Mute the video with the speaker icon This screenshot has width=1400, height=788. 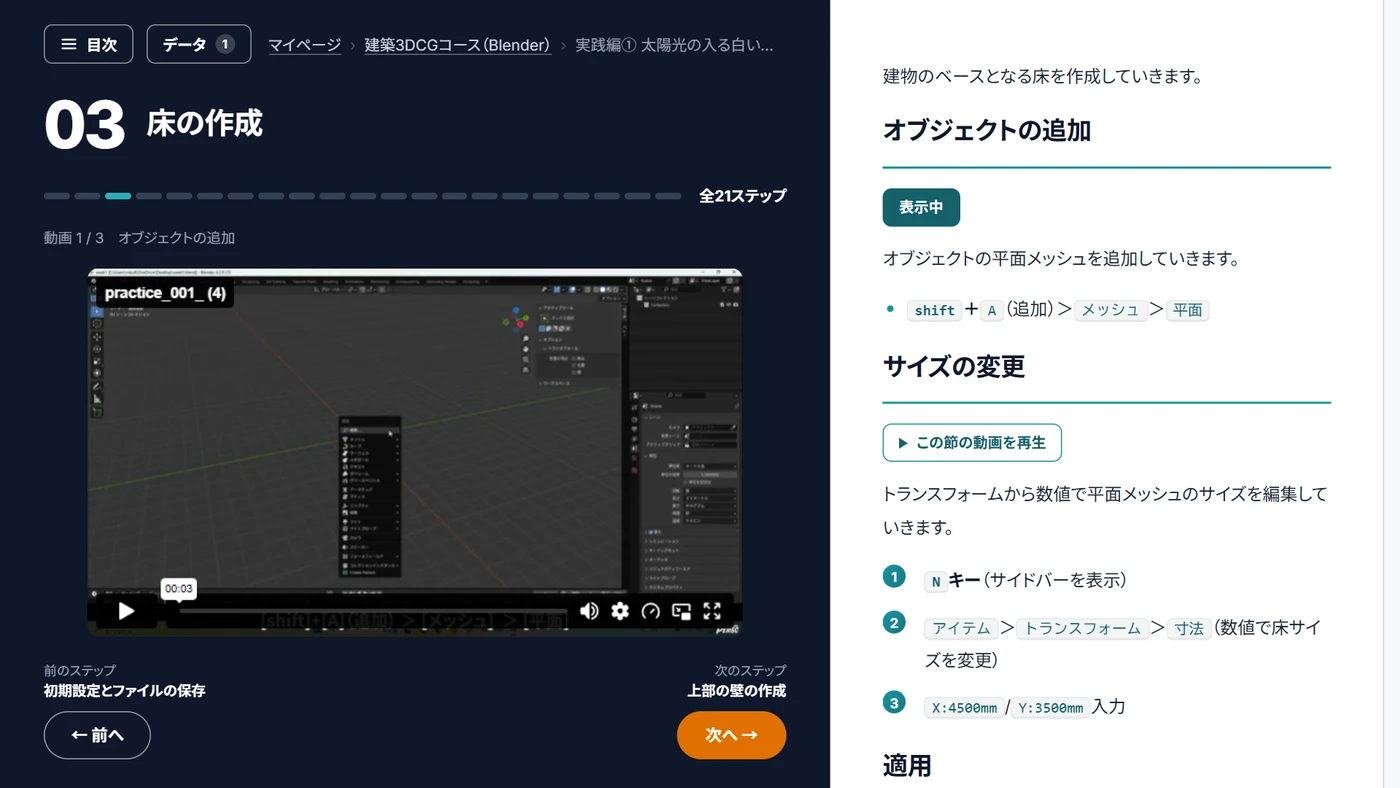(589, 611)
